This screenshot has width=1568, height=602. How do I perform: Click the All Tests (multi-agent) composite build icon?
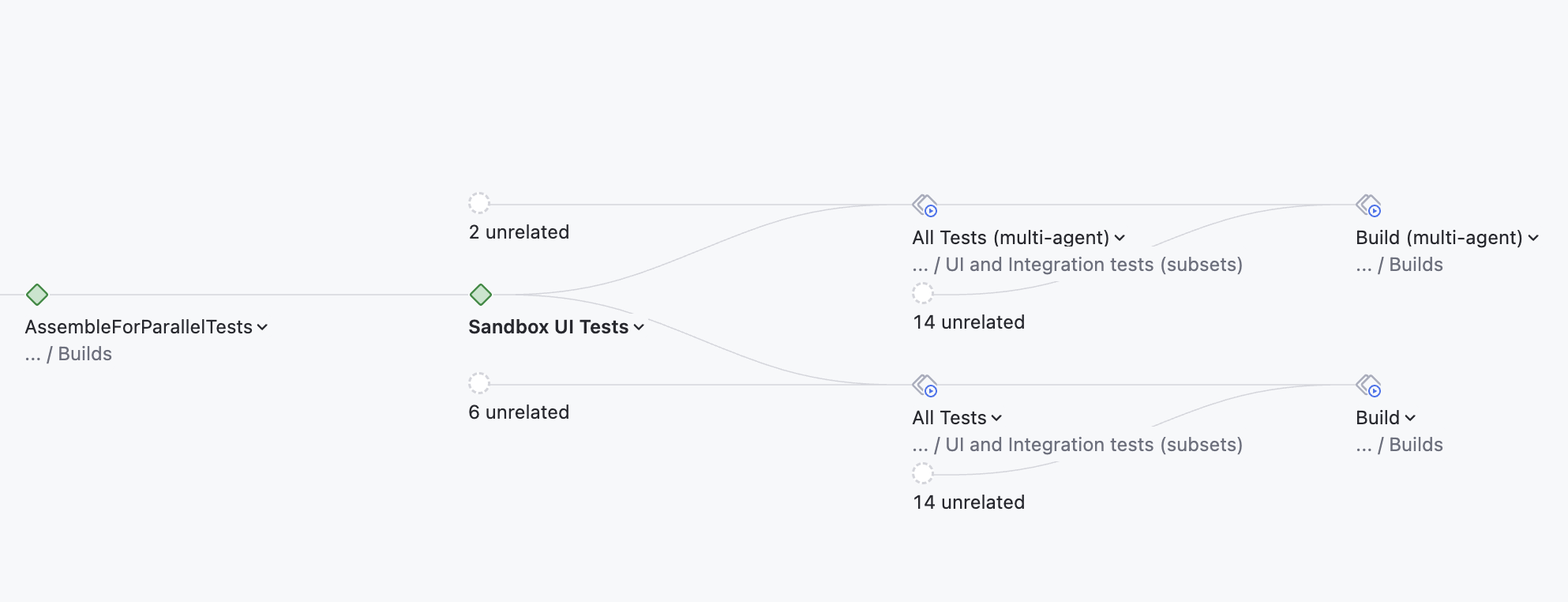pos(925,205)
